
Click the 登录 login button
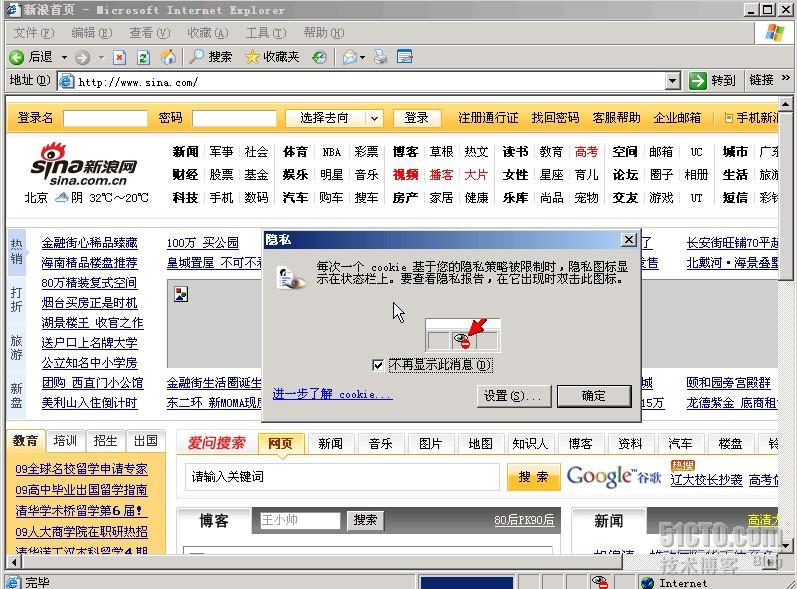coord(416,118)
